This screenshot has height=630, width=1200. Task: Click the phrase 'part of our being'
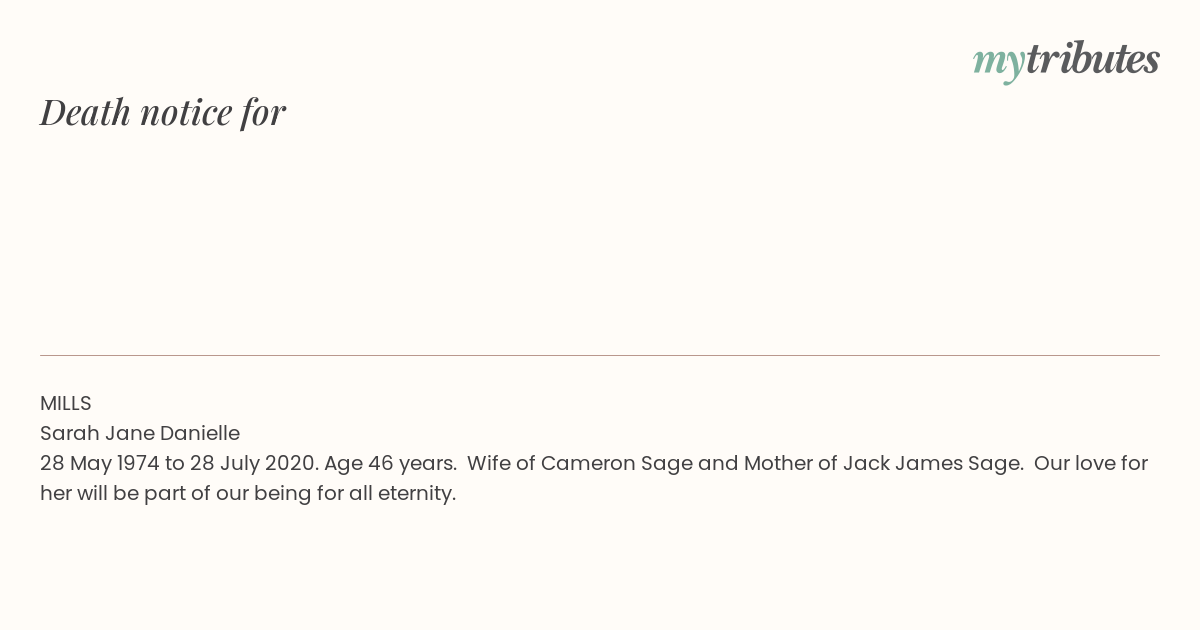[228, 494]
